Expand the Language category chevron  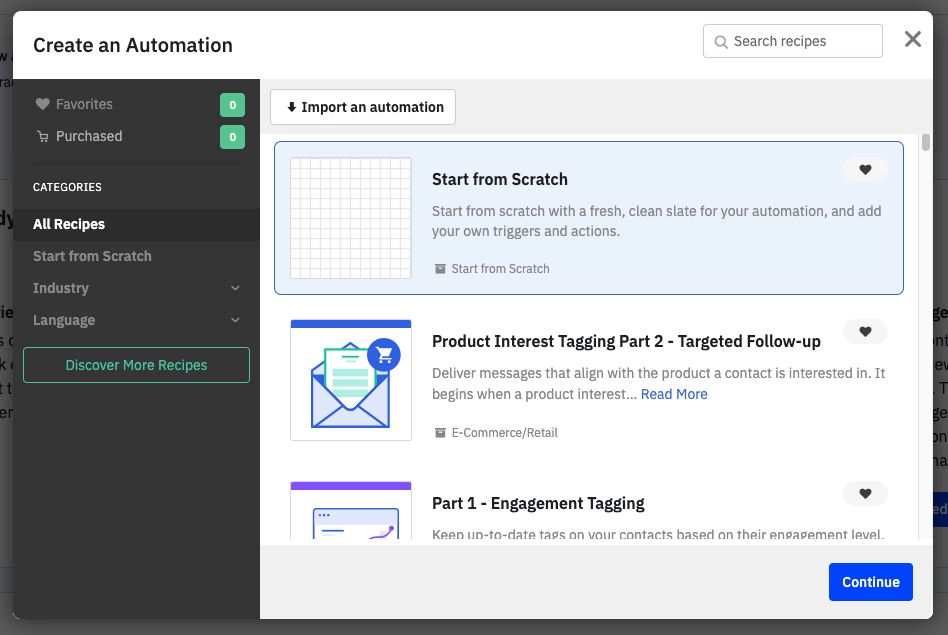[235, 320]
